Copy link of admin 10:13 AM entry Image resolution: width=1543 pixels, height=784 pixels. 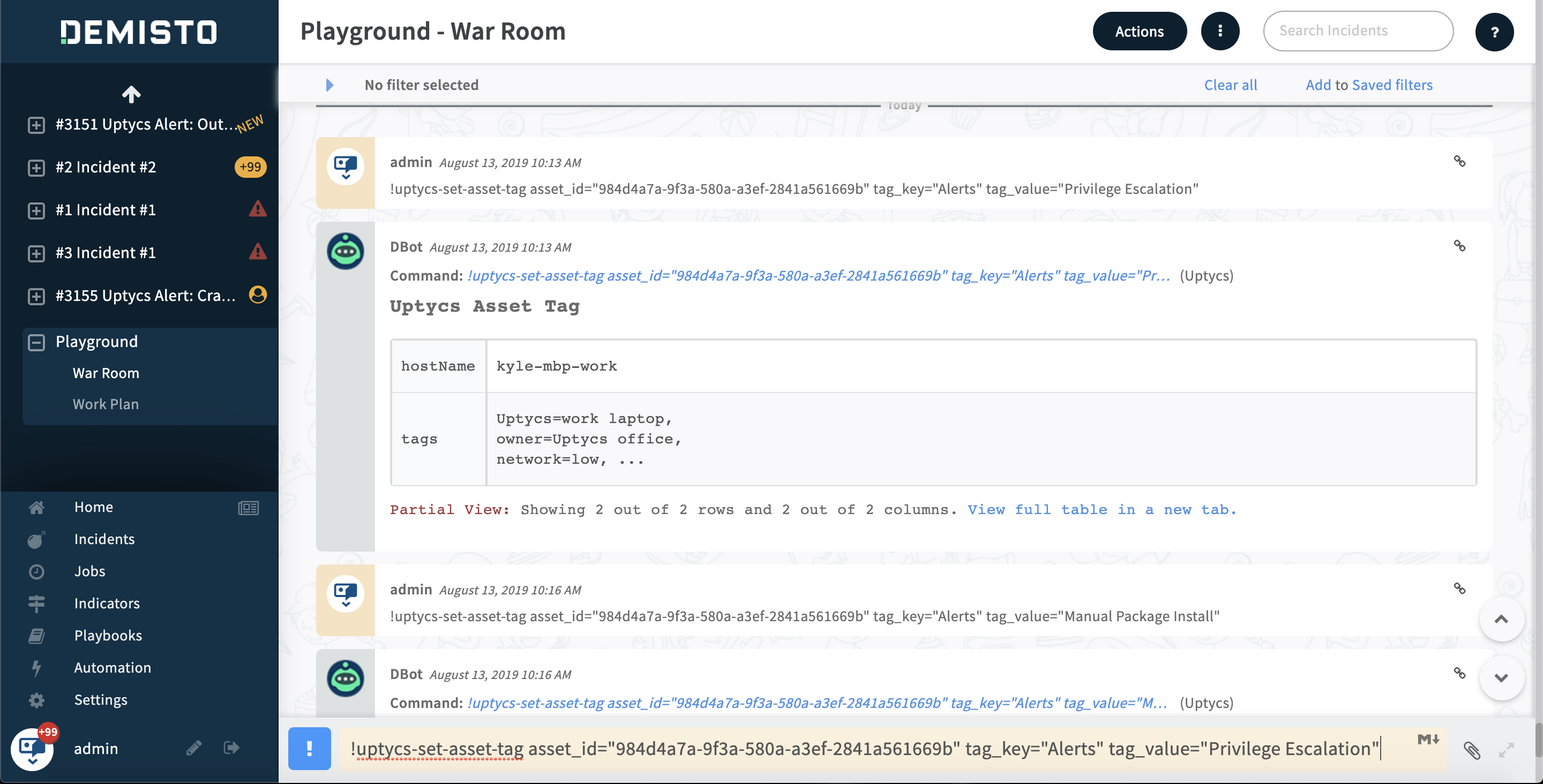(x=1460, y=161)
